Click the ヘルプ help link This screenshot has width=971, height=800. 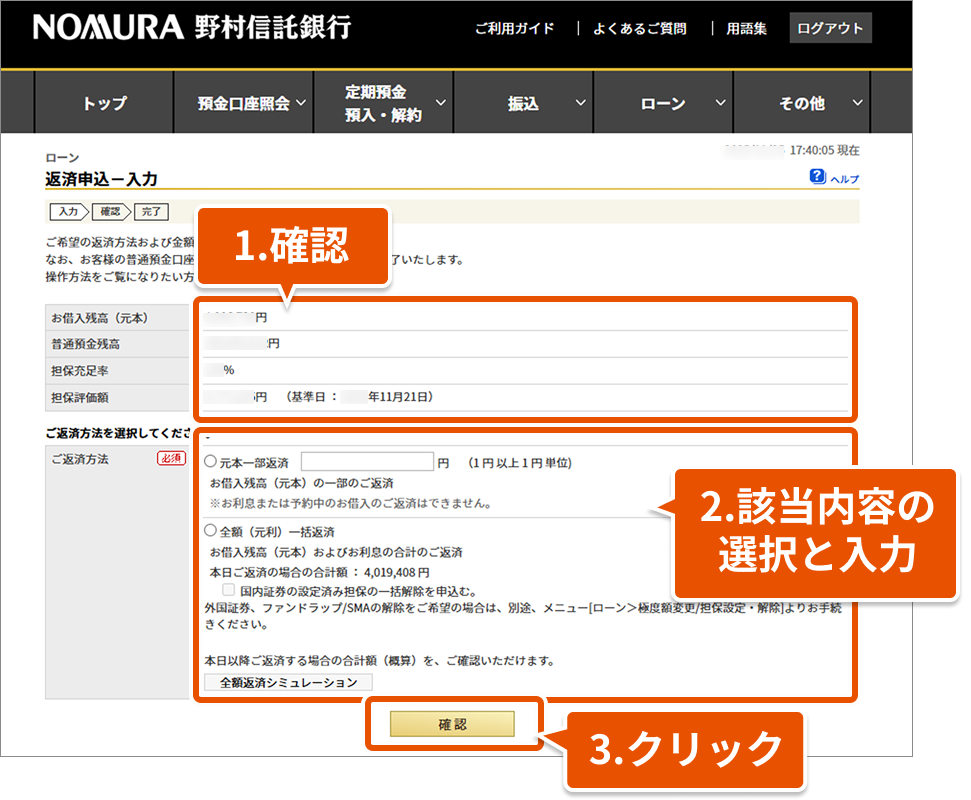pos(845,179)
